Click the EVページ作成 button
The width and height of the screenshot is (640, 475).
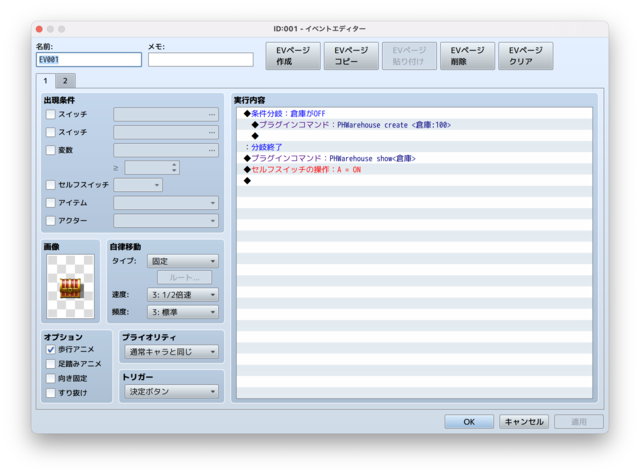[293, 56]
